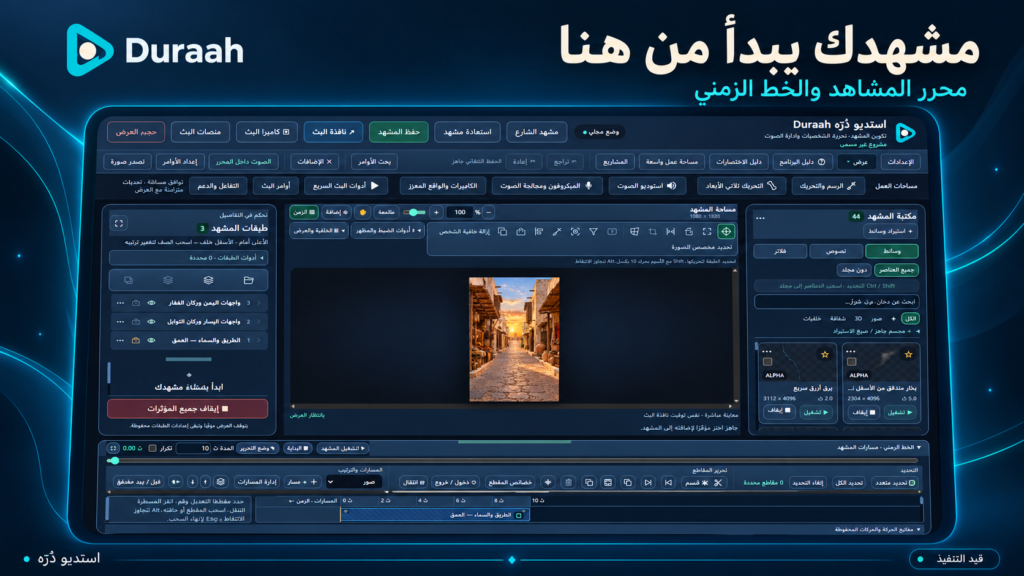Click تشغيل المشهد button above timeline
The image size is (1024, 576).
pos(343,448)
